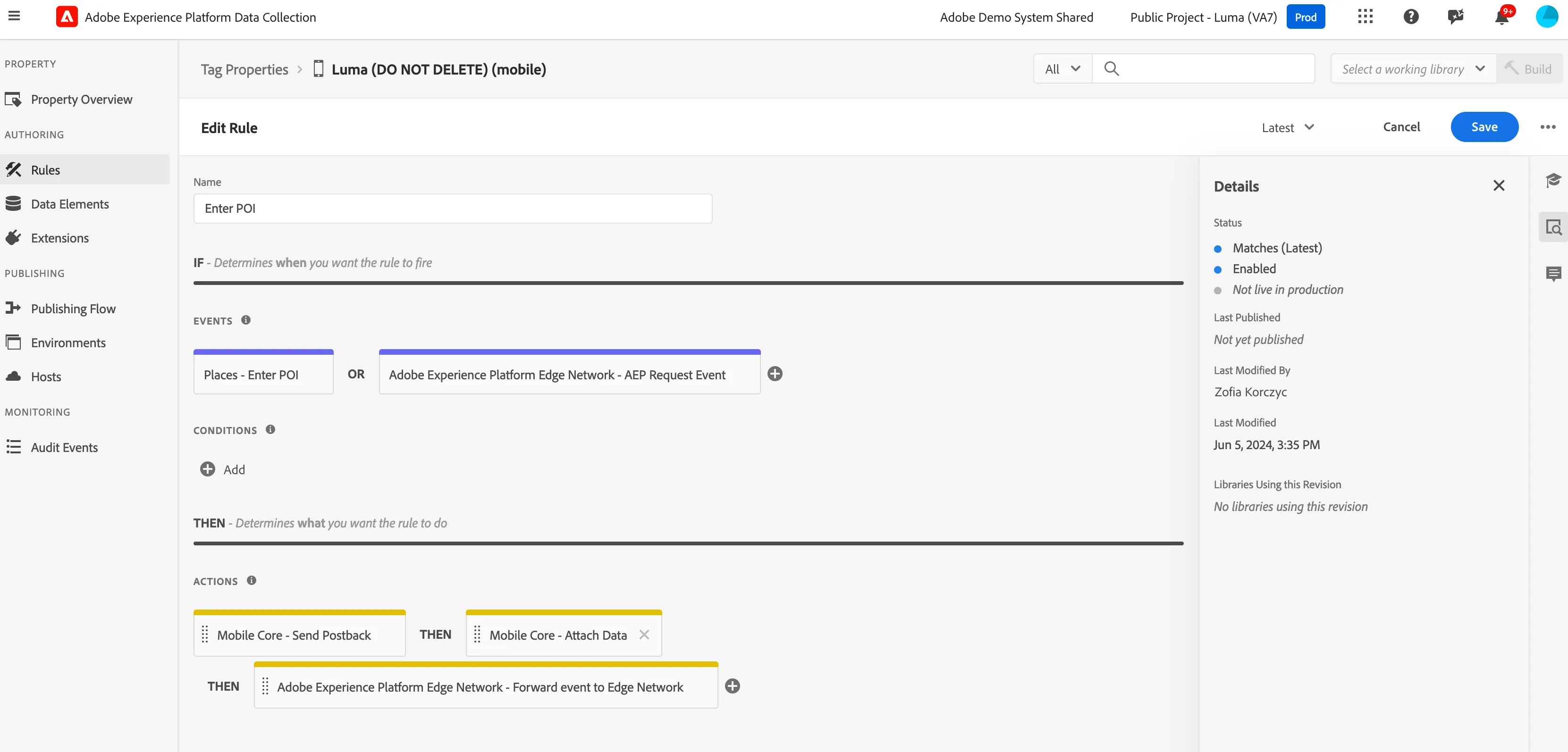1568x752 pixels.
Task: Click the rule Name input field
Action: (452, 209)
